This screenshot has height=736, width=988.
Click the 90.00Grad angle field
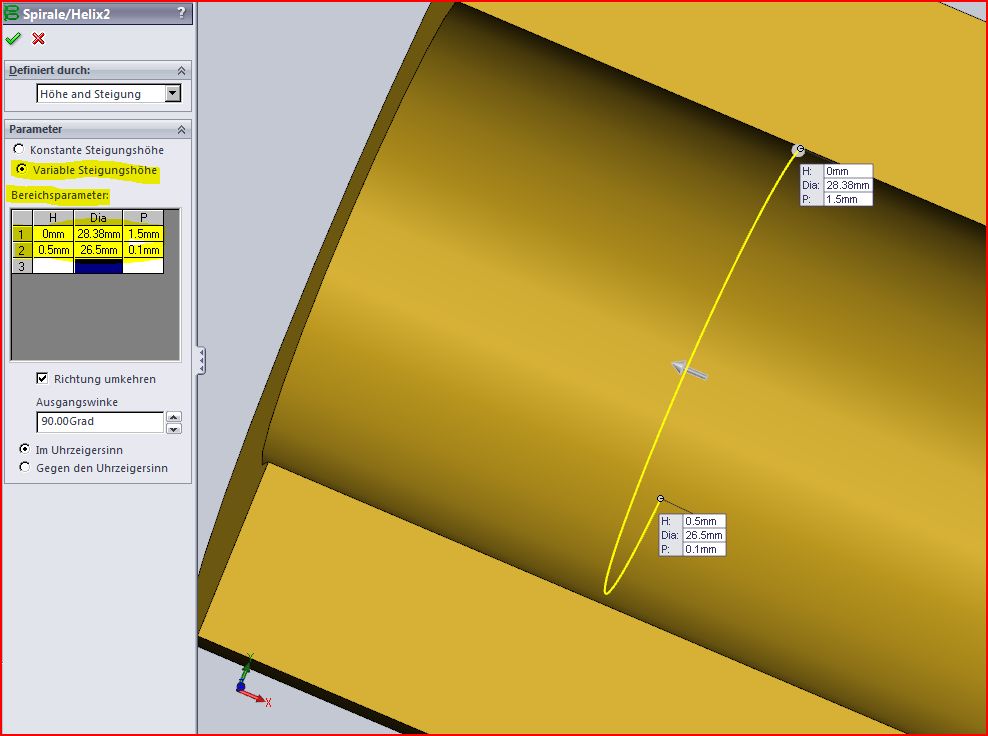tap(100, 422)
